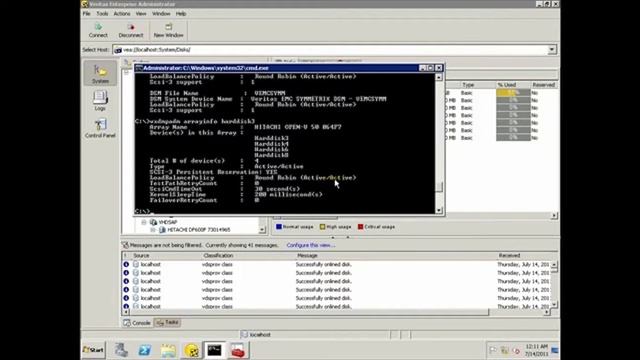Click the HITACHI DF600F array icon
Image resolution: width=640 pixels, height=360 pixels.
162,230
